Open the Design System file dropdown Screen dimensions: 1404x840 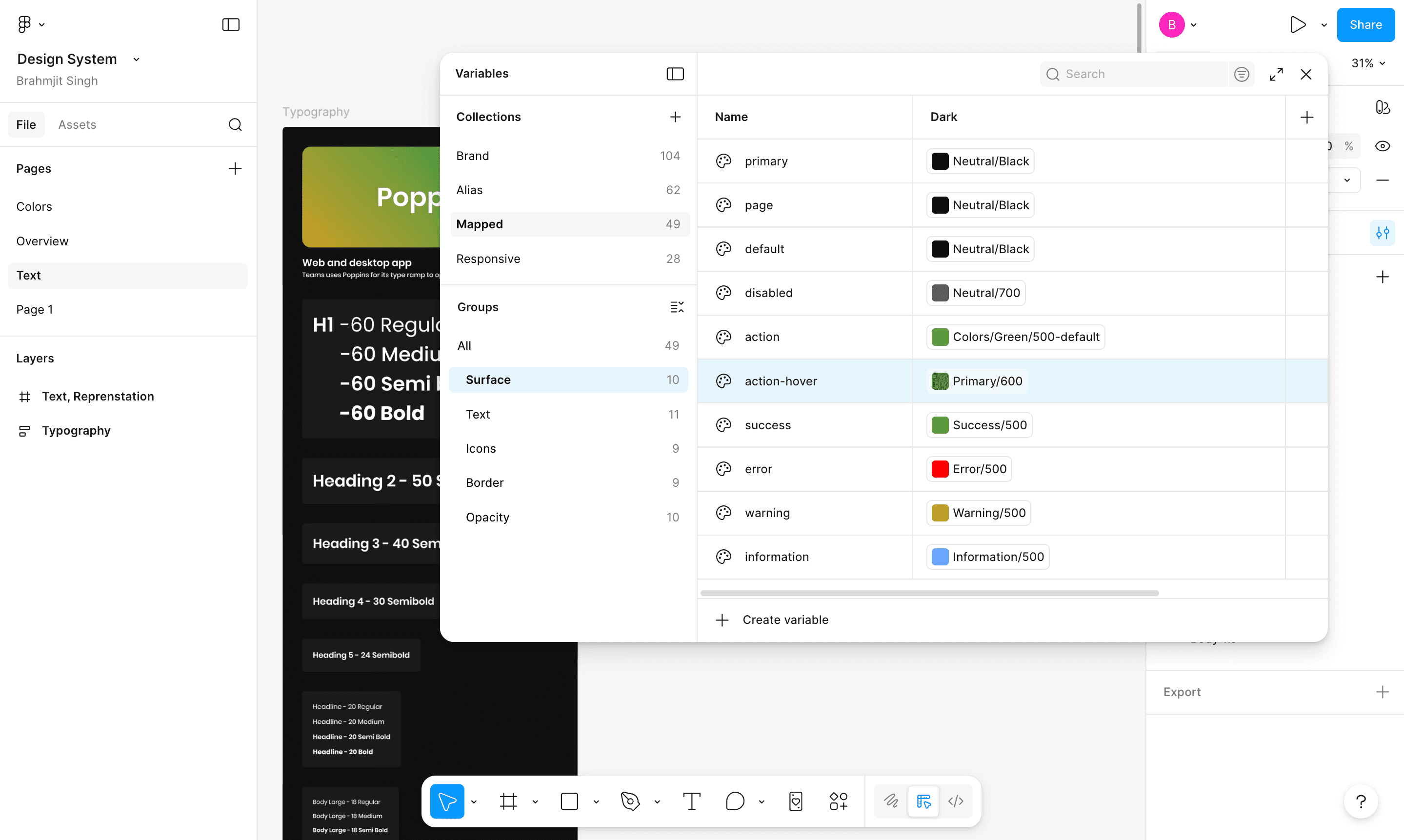[136, 60]
